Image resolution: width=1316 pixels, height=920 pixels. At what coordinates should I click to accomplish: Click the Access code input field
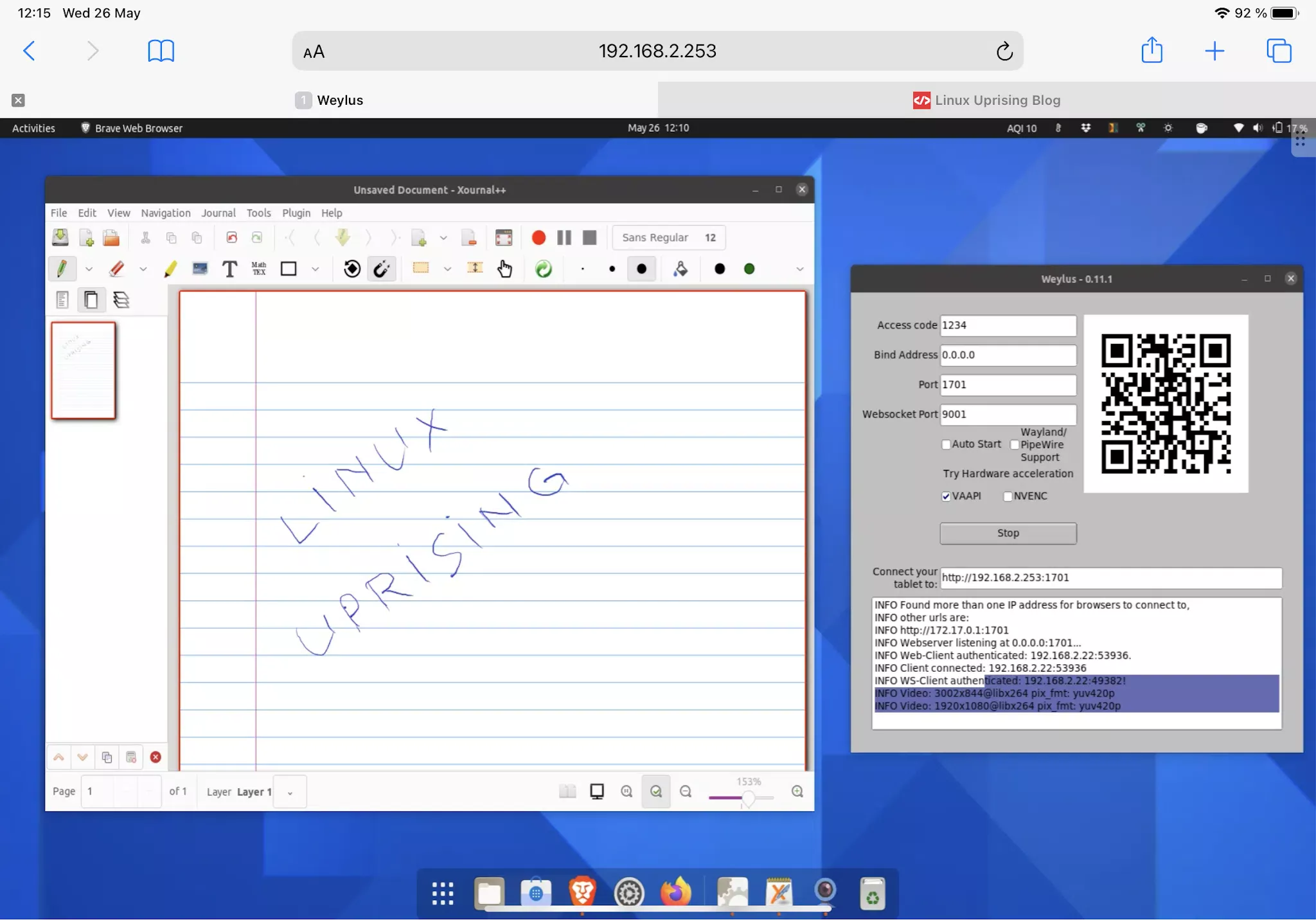tap(1007, 325)
